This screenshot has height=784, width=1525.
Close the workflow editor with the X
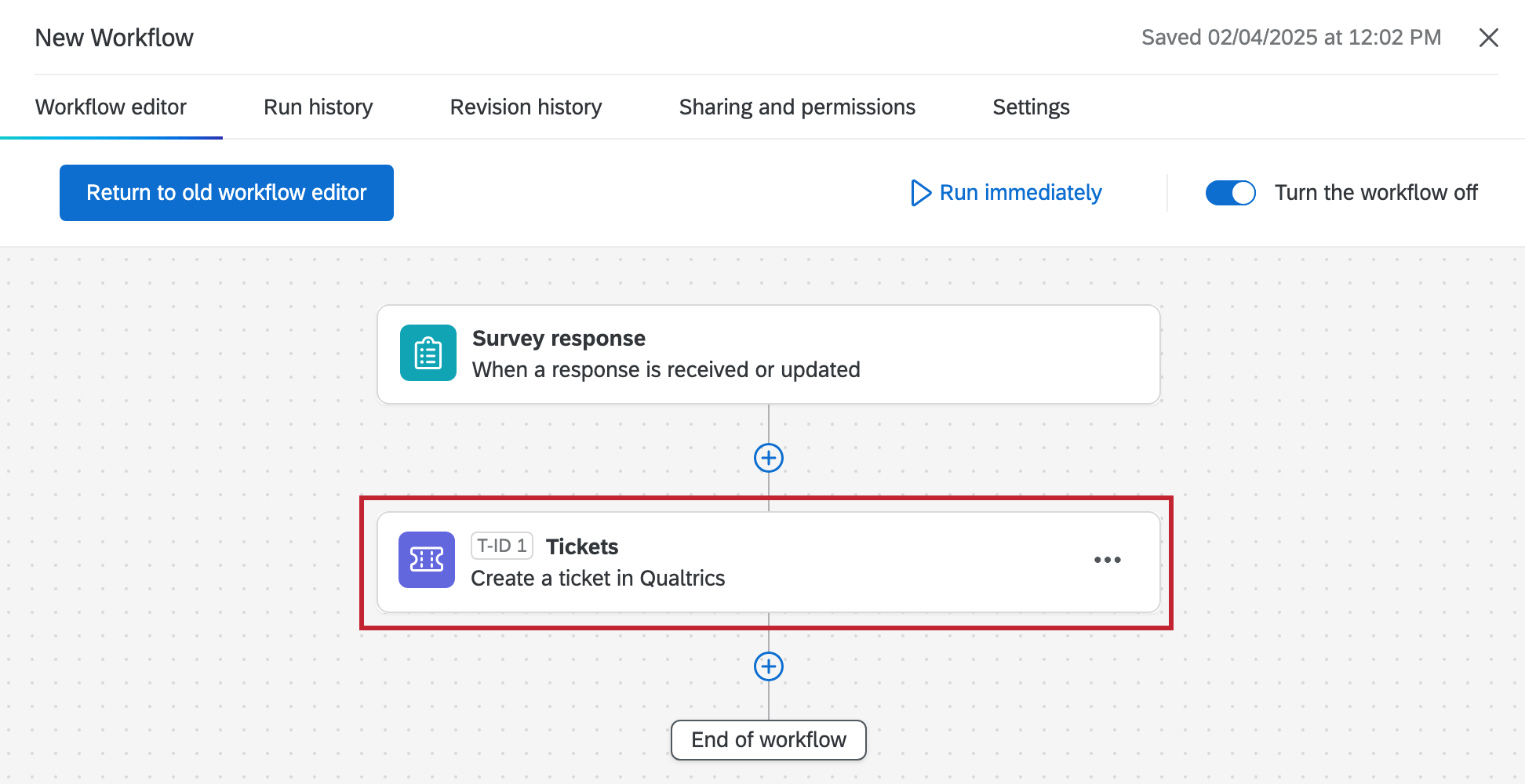1488,37
